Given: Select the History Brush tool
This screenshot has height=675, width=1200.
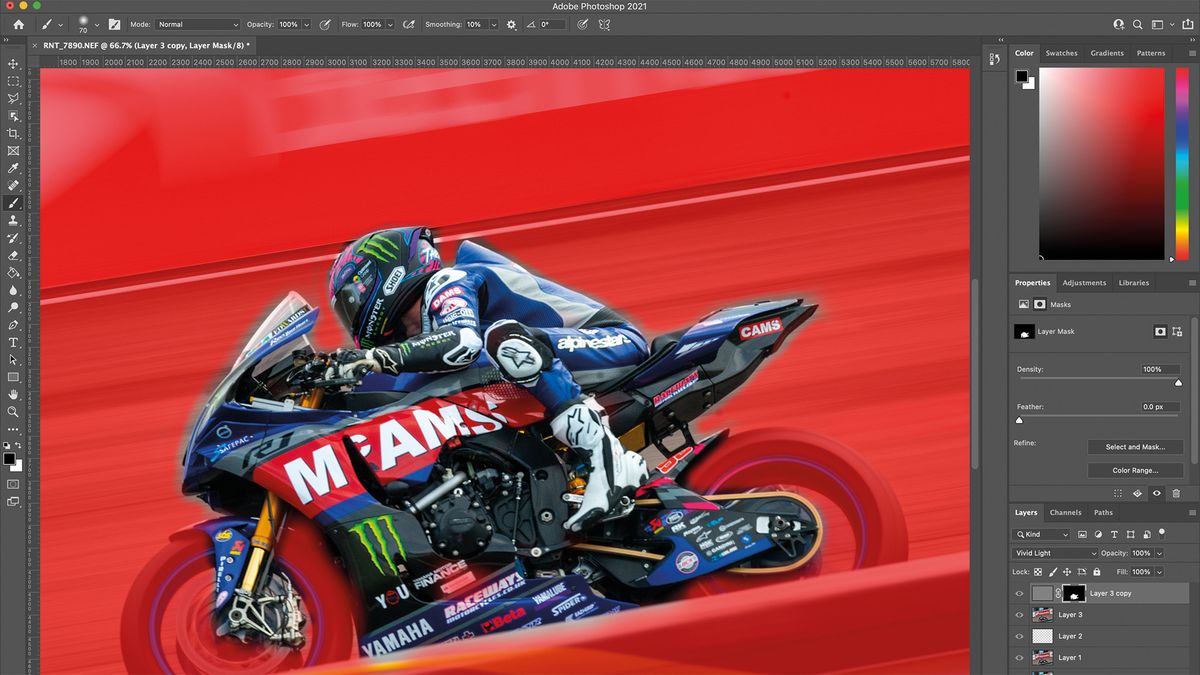Looking at the screenshot, I should click(13, 238).
